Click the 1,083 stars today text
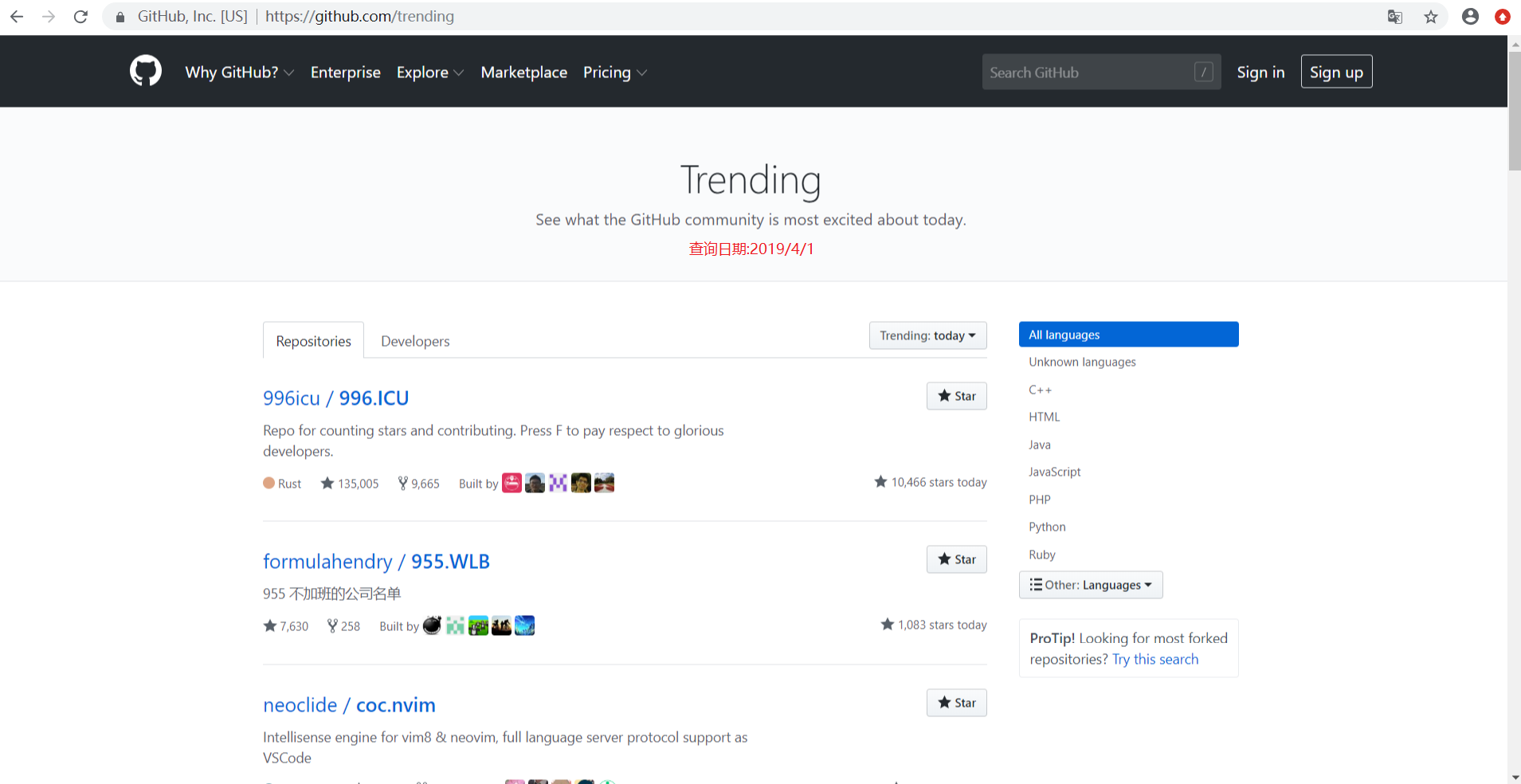This screenshot has height=784, width=1521. tap(934, 625)
